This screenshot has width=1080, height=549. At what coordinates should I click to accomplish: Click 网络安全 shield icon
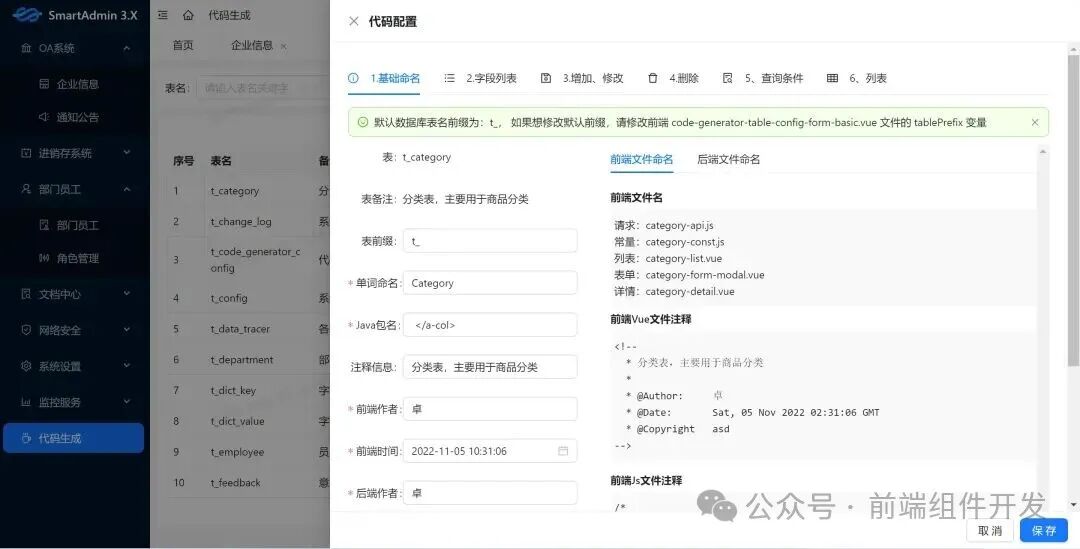click(26, 330)
